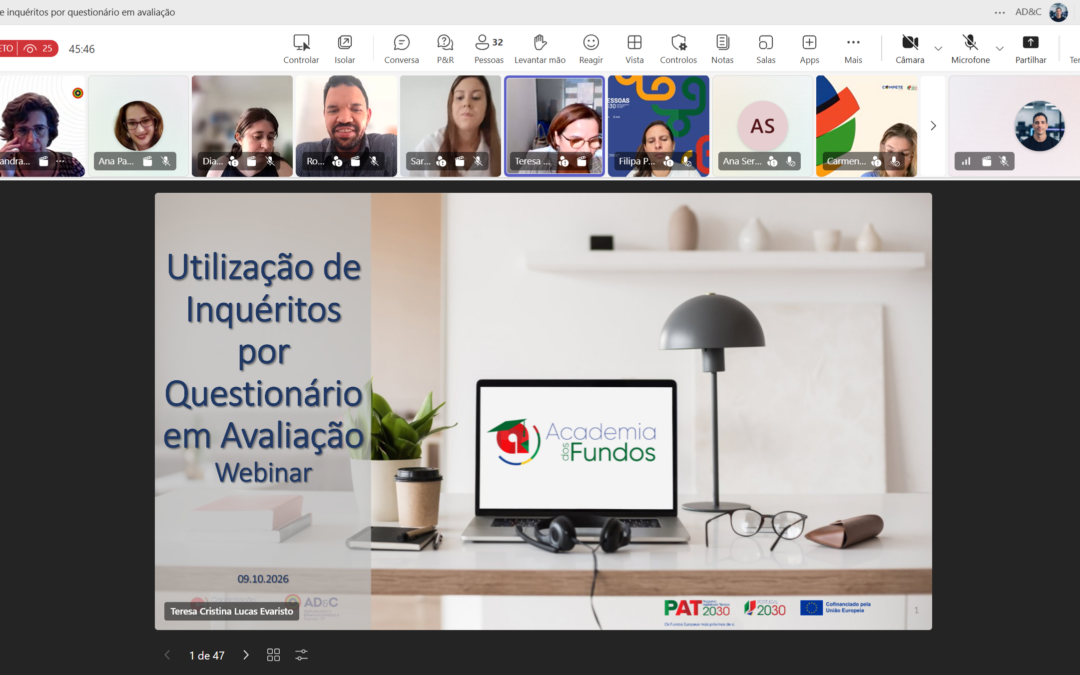Open the Conversa chat panel

click(x=402, y=49)
